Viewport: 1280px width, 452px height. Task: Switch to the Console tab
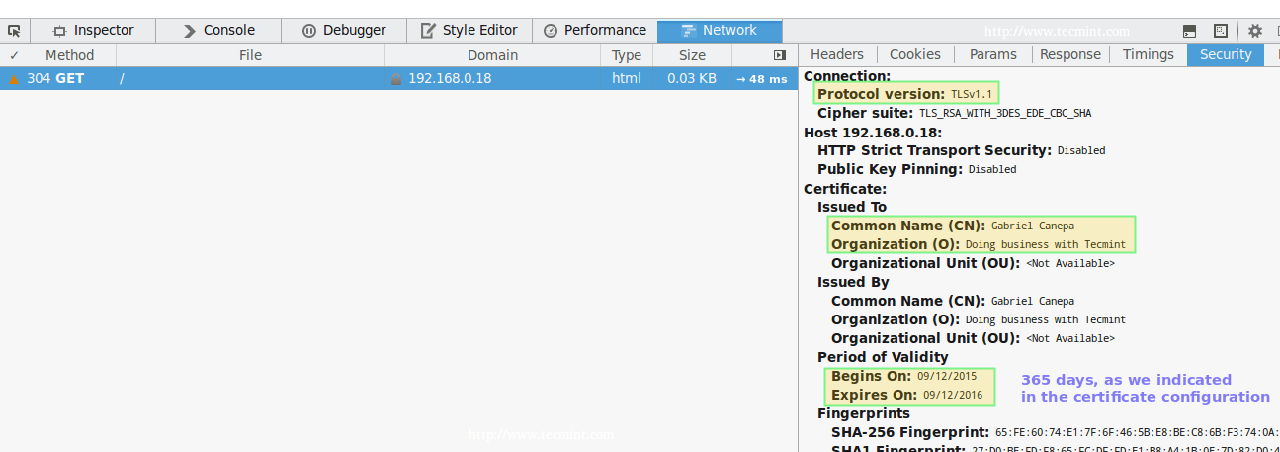pyautogui.click(x=219, y=31)
